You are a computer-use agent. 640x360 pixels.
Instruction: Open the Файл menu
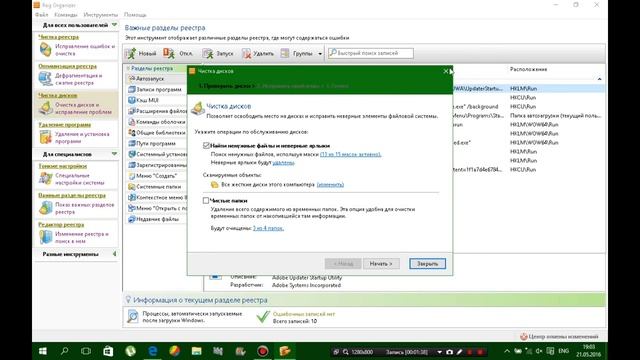coord(41,15)
